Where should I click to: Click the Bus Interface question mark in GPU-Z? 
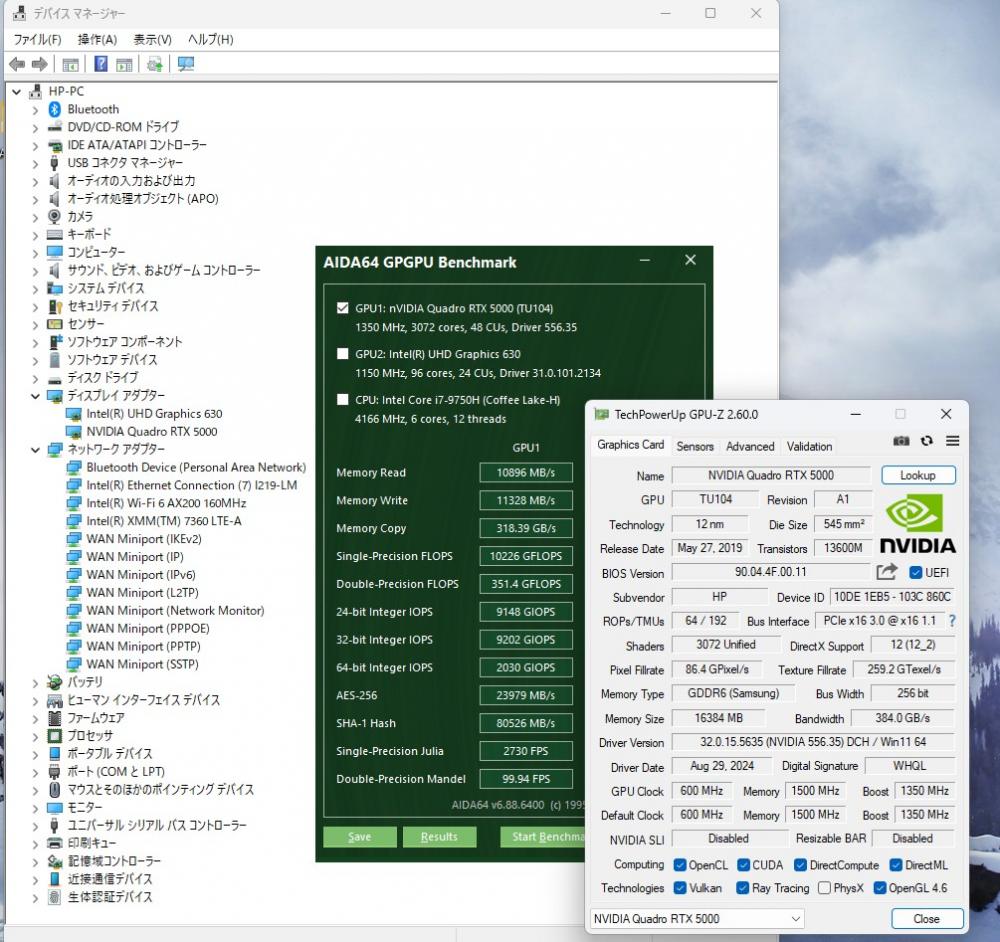(x=952, y=621)
